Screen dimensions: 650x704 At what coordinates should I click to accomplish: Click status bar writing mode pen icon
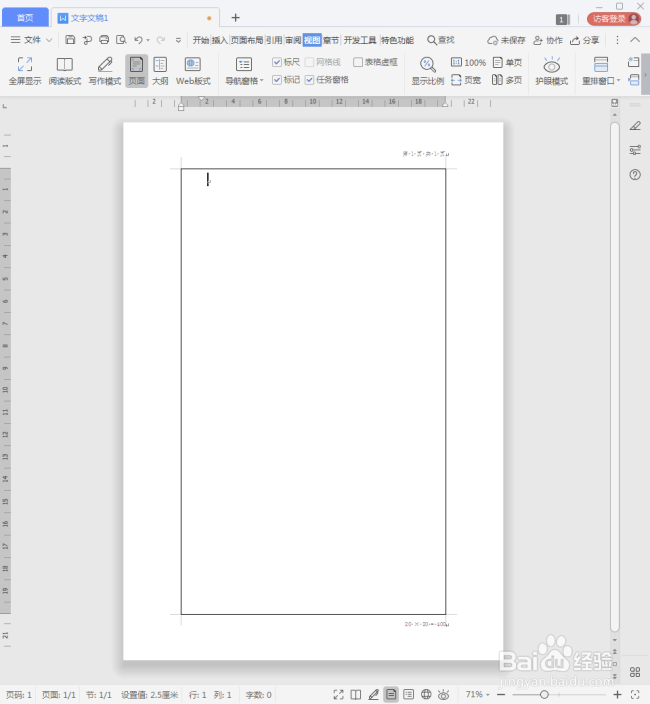point(373,695)
